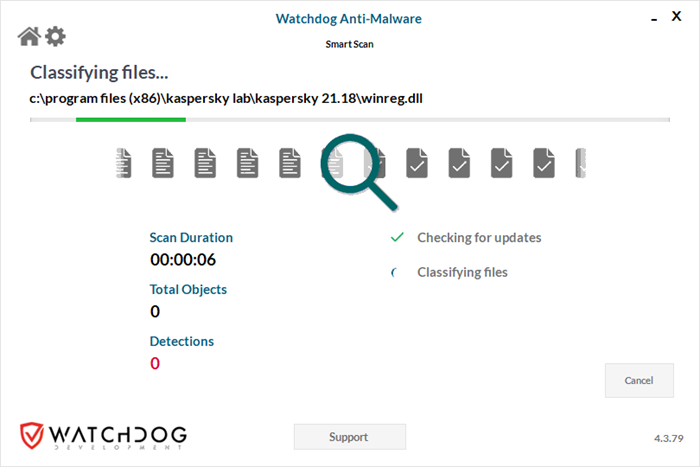Image resolution: width=700 pixels, height=467 pixels.
Task: Click the magnifying glass scanning icon
Action: click(358, 171)
